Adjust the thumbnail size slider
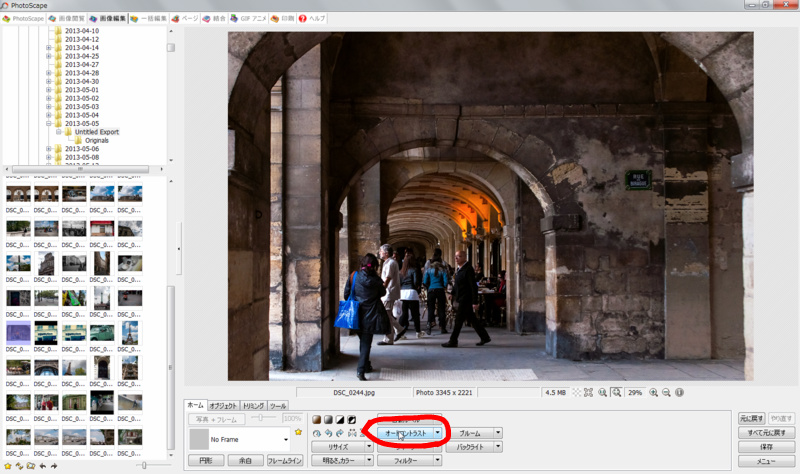The image size is (800, 474). click(144, 465)
